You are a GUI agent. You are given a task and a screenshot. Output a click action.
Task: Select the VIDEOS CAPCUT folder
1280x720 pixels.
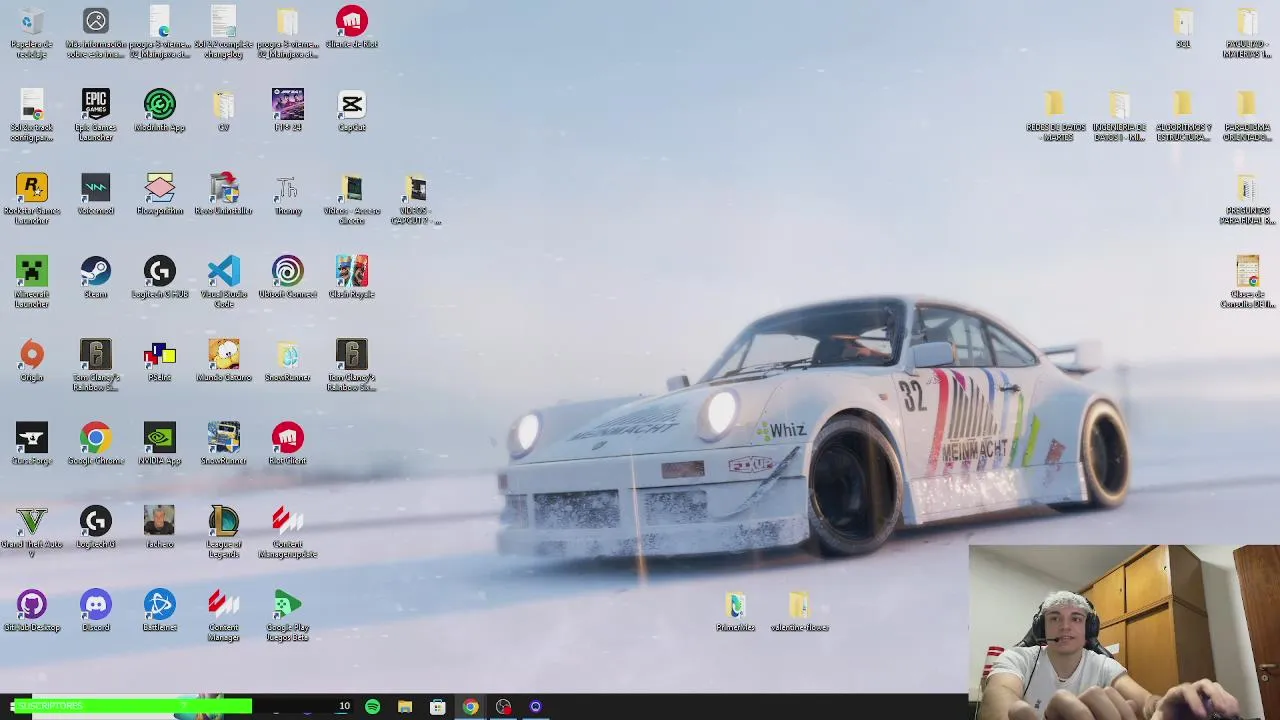coord(415,198)
